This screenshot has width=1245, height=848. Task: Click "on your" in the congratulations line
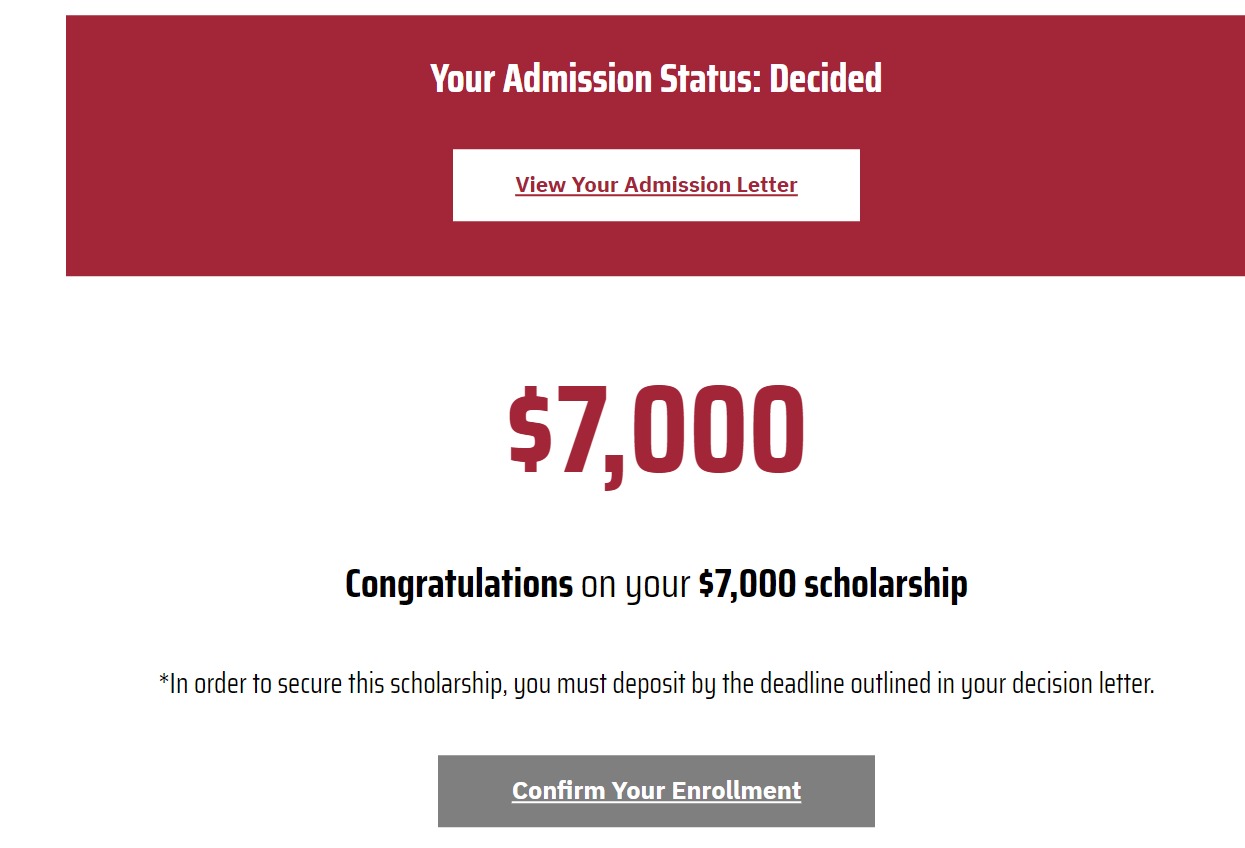635,584
